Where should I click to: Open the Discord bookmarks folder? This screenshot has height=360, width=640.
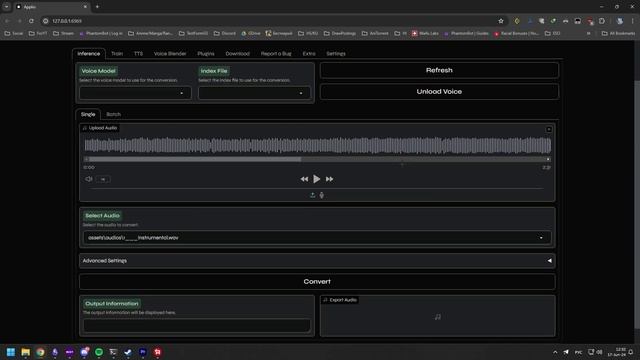coord(225,33)
